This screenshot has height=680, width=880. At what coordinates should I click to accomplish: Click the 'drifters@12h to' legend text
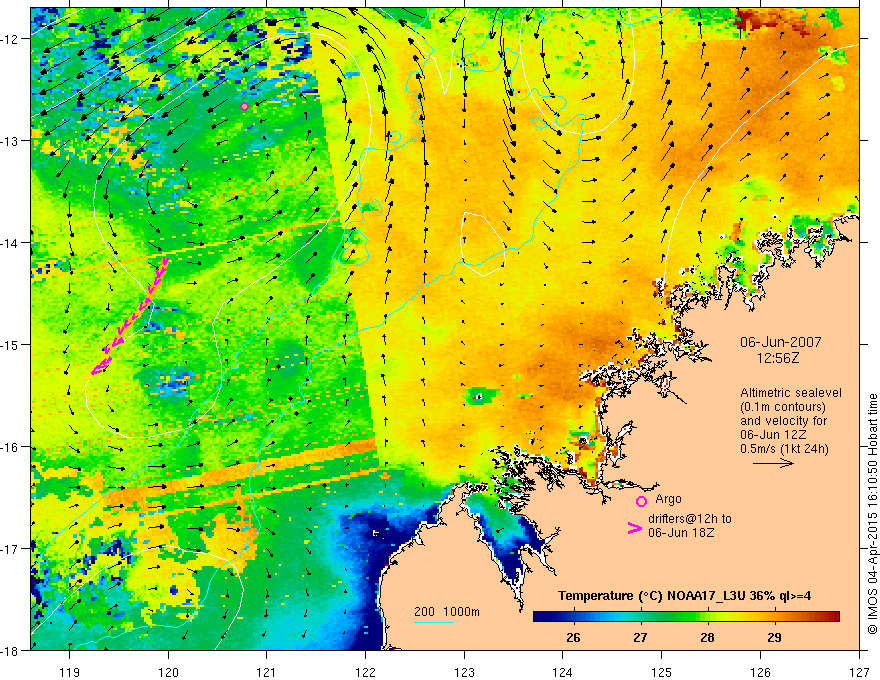690,518
